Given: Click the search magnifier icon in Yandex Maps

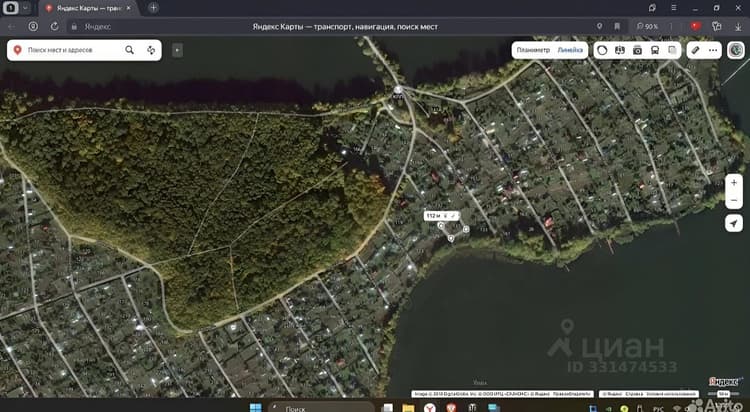Looking at the screenshot, I should (x=129, y=50).
